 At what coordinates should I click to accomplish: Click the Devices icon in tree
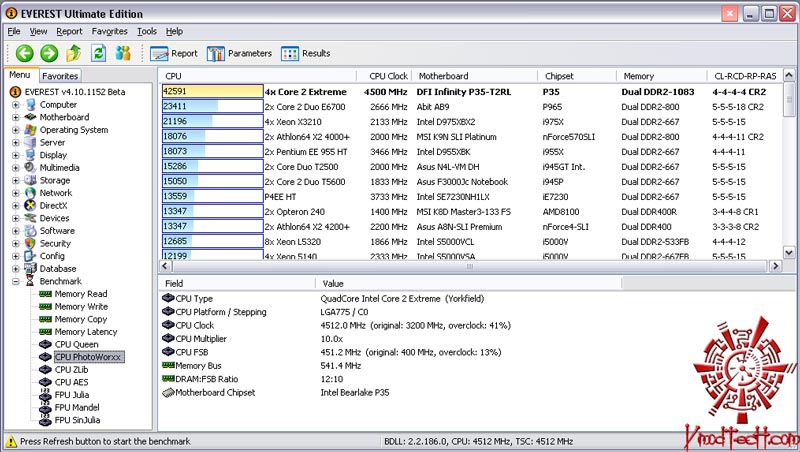tap(31, 218)
